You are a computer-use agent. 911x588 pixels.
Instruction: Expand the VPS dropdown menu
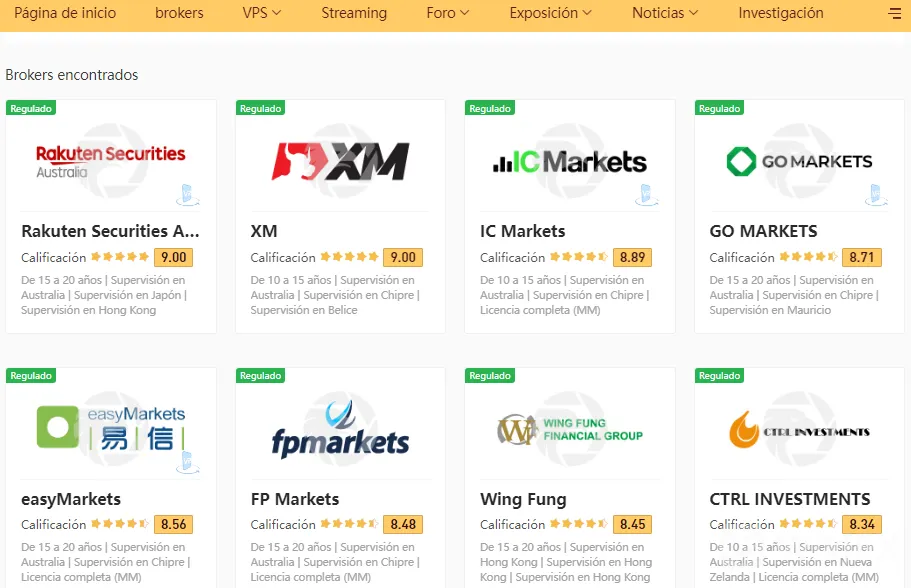[261, 13]
